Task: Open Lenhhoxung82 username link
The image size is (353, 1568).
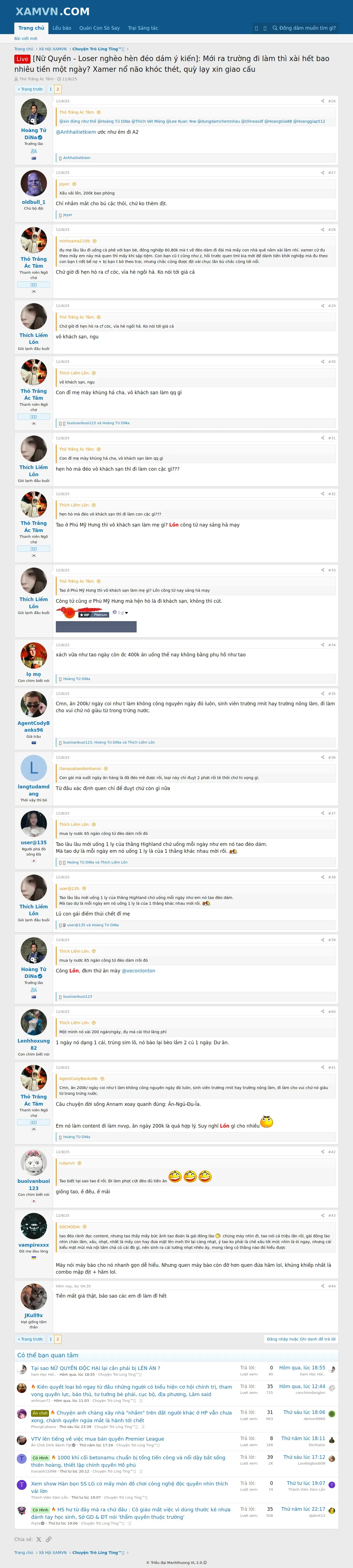Action: click(x=34, y=1044)
